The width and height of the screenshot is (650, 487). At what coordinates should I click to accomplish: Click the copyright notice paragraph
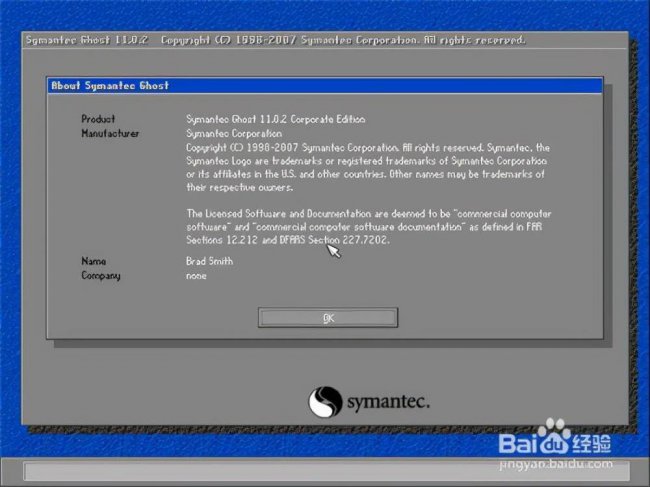point(368,167)
